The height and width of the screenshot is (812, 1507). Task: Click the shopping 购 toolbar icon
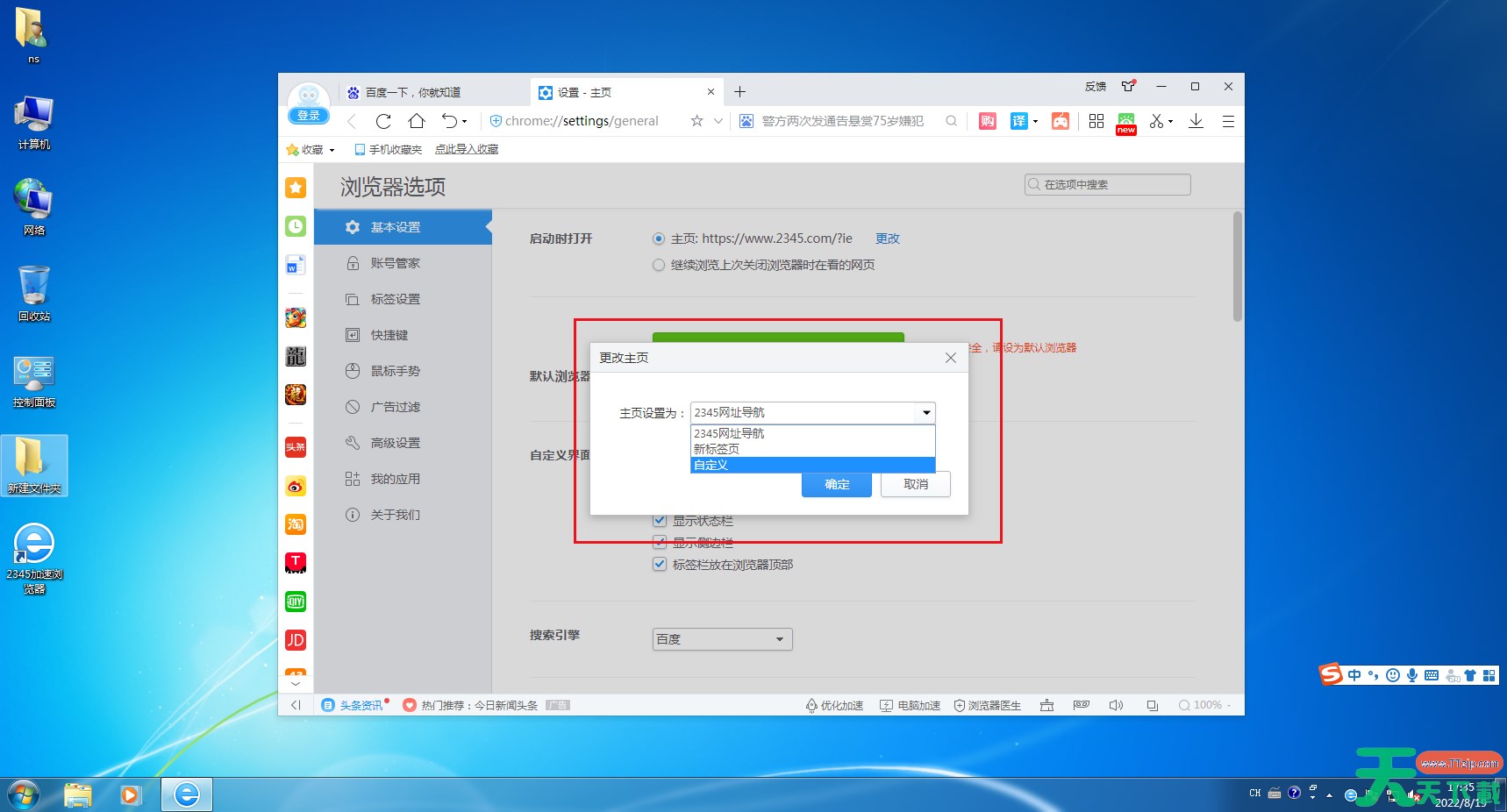[987, 121]
